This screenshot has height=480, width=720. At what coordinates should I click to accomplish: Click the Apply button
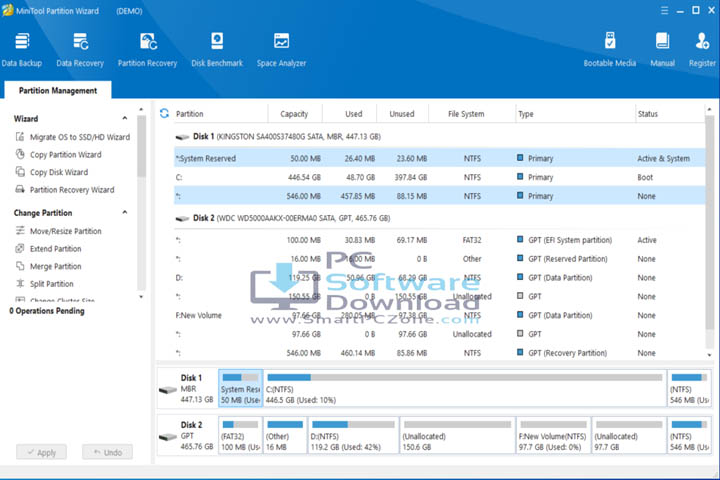tap(41, 452)
